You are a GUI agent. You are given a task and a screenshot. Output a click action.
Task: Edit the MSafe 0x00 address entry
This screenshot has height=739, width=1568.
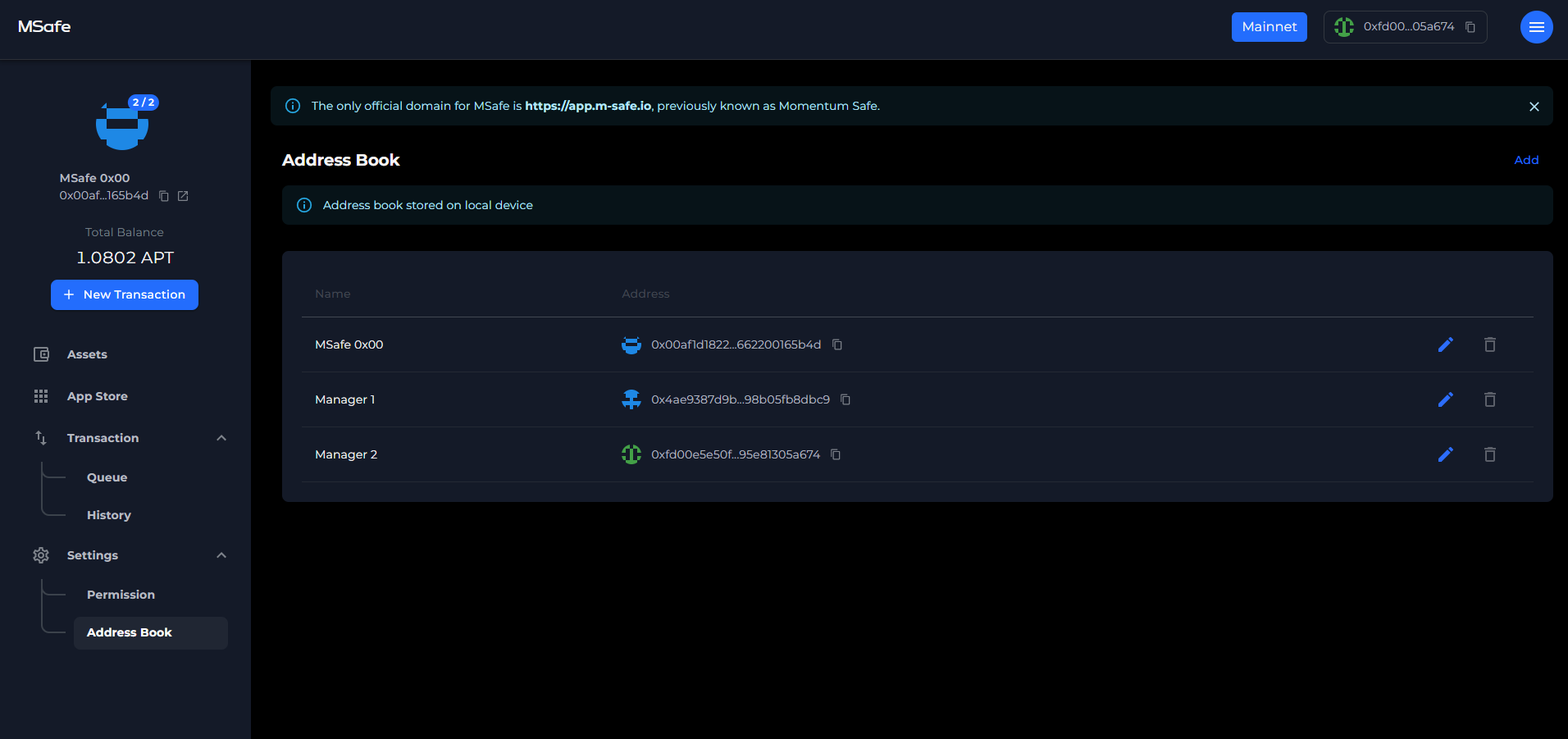tap(1445, 344)
